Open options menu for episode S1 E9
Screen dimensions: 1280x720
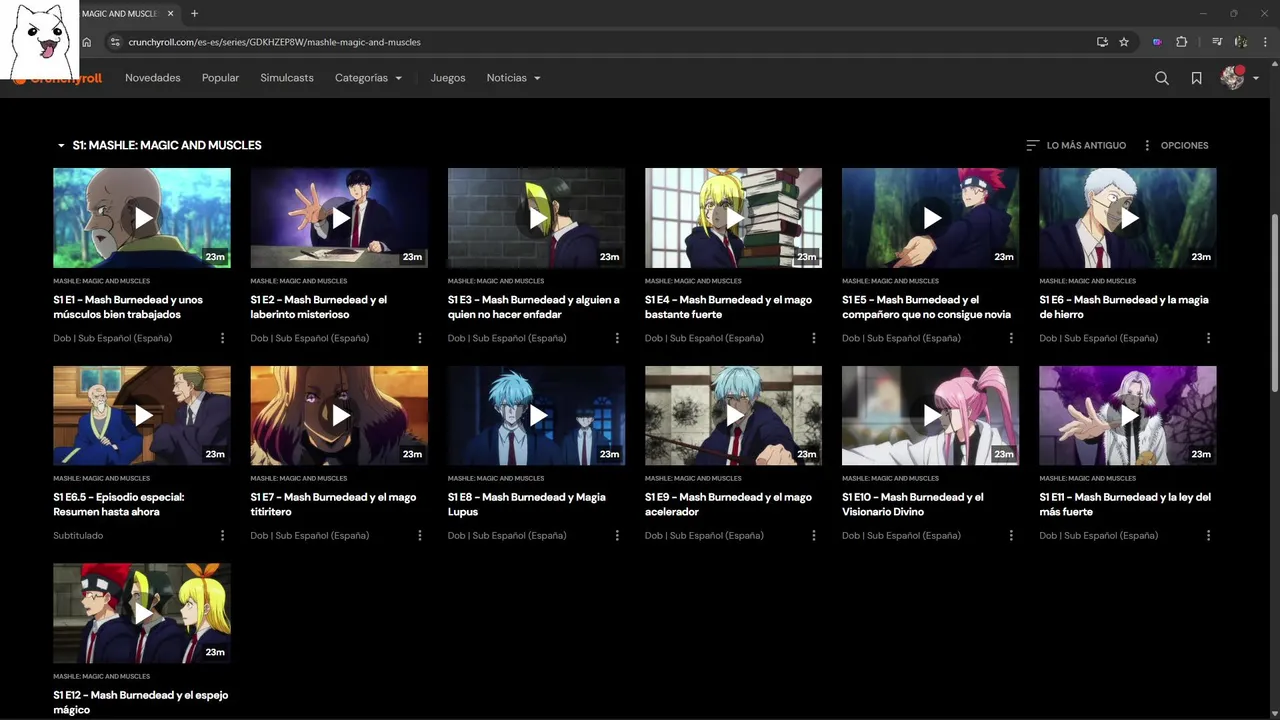[x=813, y=535]
